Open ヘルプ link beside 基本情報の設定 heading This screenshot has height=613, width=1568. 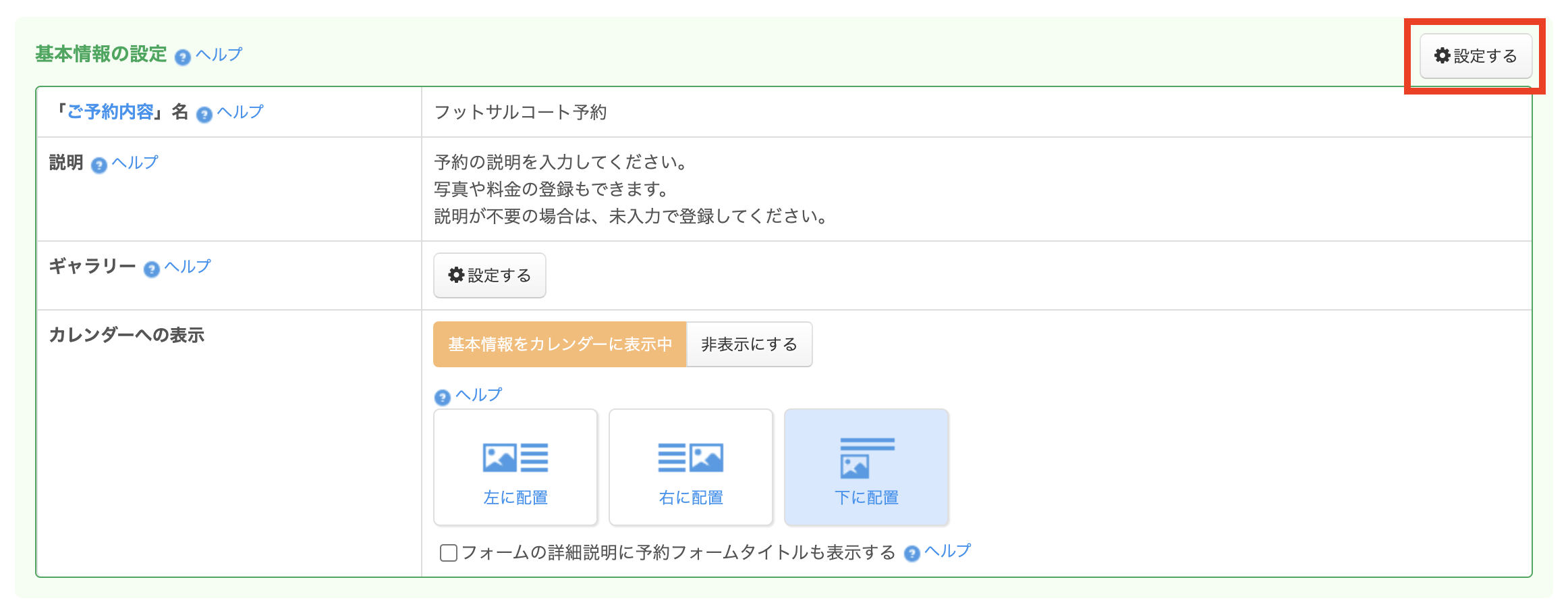click(219, 54)
